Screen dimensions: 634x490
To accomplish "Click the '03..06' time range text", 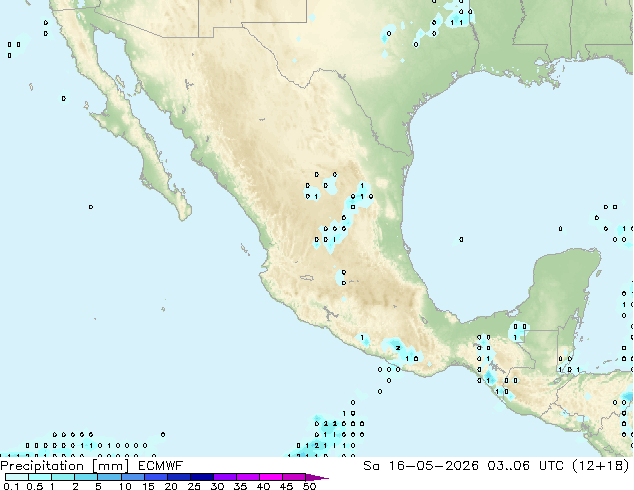I will tap(508, 466).
